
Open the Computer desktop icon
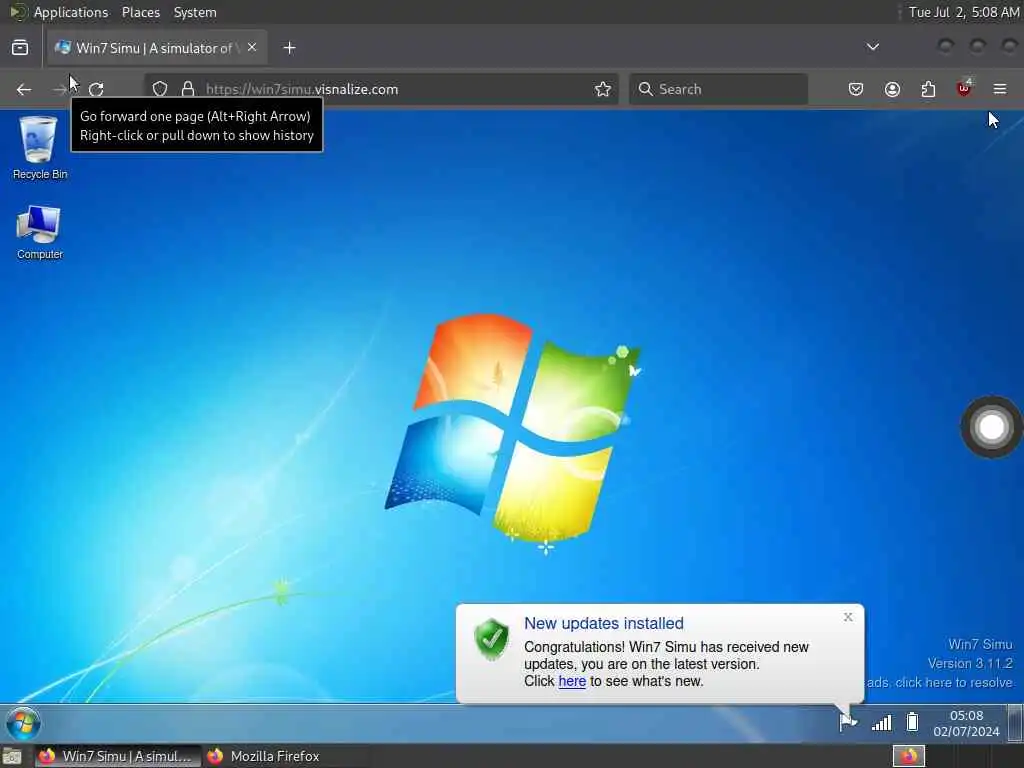pos(39,233)
